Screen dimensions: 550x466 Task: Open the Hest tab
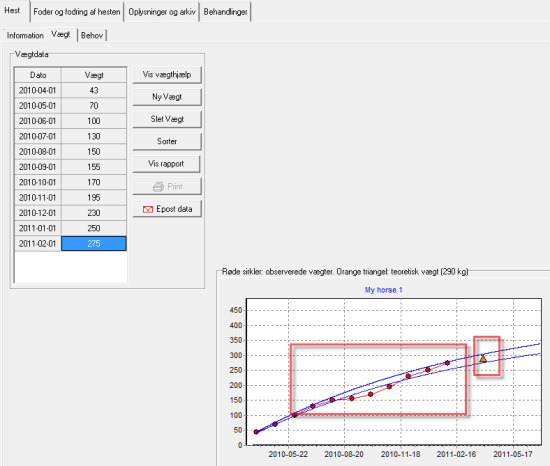click(12, 11)
